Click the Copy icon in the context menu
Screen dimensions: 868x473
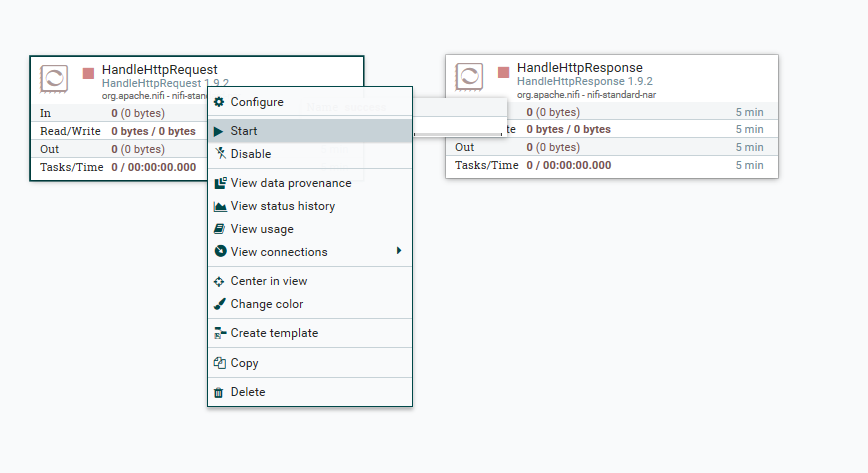click(x=220, y=363)
